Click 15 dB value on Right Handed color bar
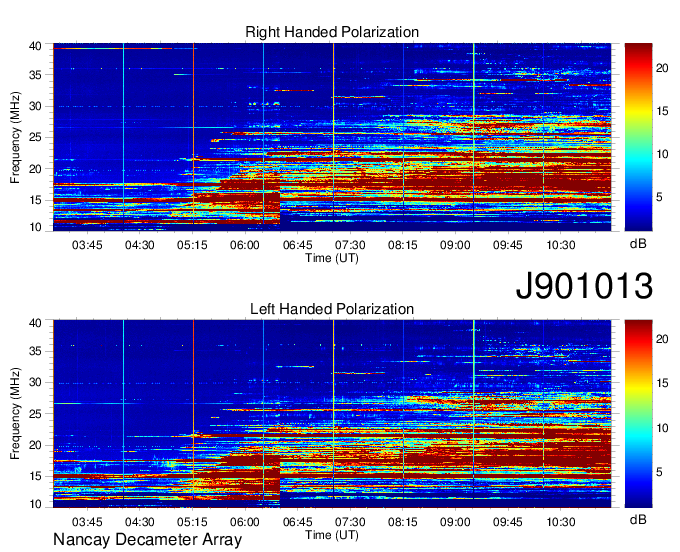This screenshot has height=552, width=680. click(662, 111)
